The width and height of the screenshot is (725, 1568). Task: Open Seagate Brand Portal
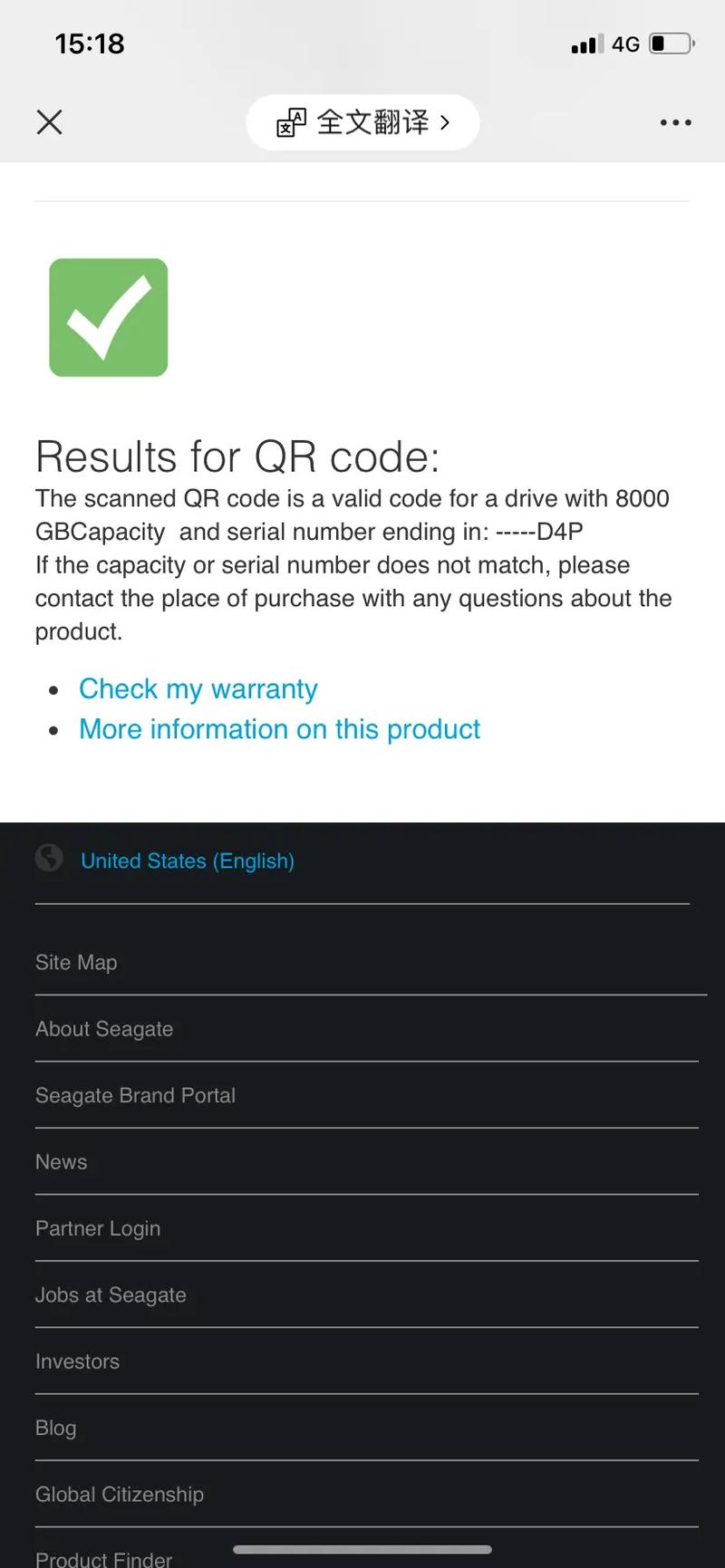pyautogui.click(x=135, y=1095)
